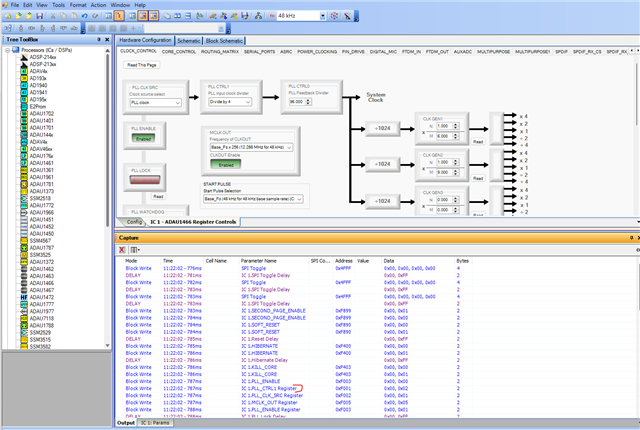Toggle the highlighted tree view toolbar button
The height and width of the screenshot is (430, 640).
[x=119, y=16]
